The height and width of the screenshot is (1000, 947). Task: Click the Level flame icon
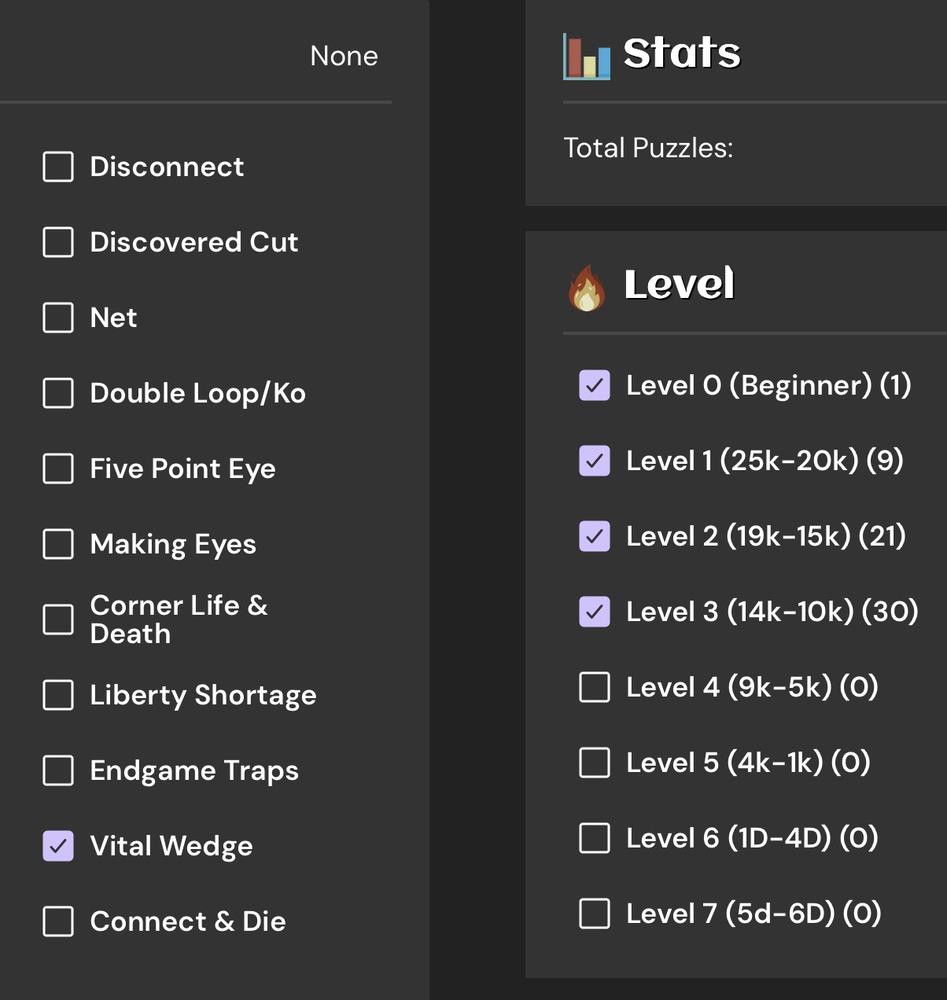point(587,288)
